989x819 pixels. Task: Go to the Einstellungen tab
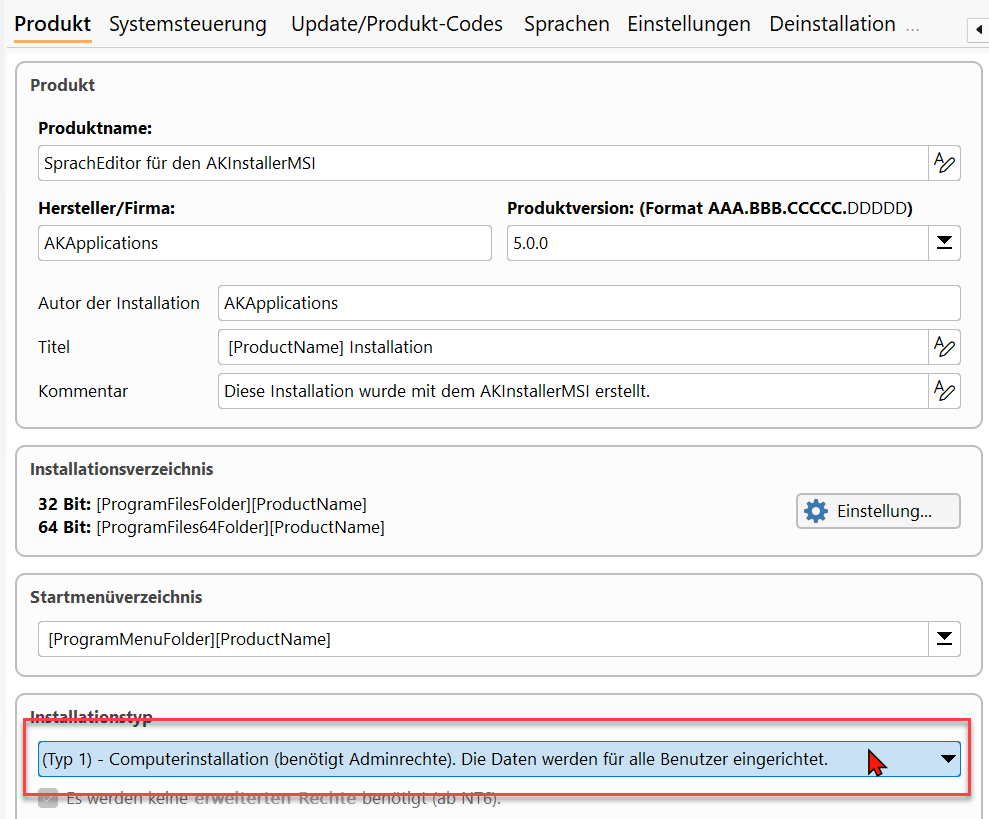tap(689, 24)
